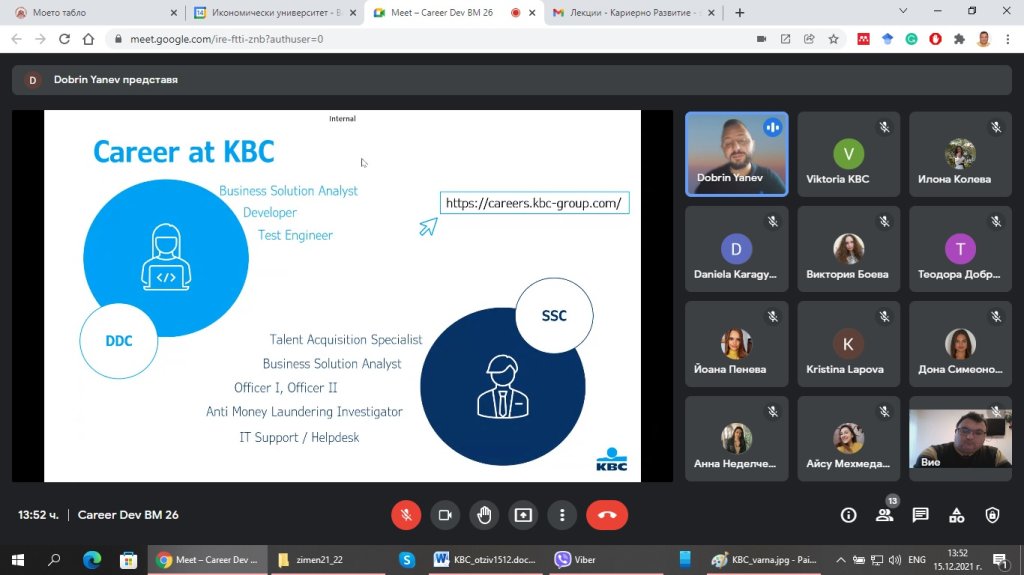Open Windows Start menu
This screenshot has width=1024, height=575.
(18, 560)
